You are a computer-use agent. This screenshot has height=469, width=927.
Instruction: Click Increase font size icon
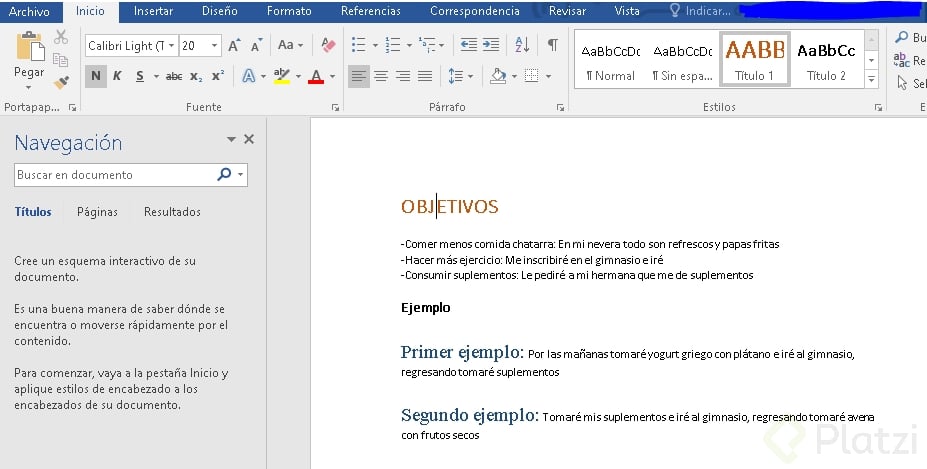point(234,45)
